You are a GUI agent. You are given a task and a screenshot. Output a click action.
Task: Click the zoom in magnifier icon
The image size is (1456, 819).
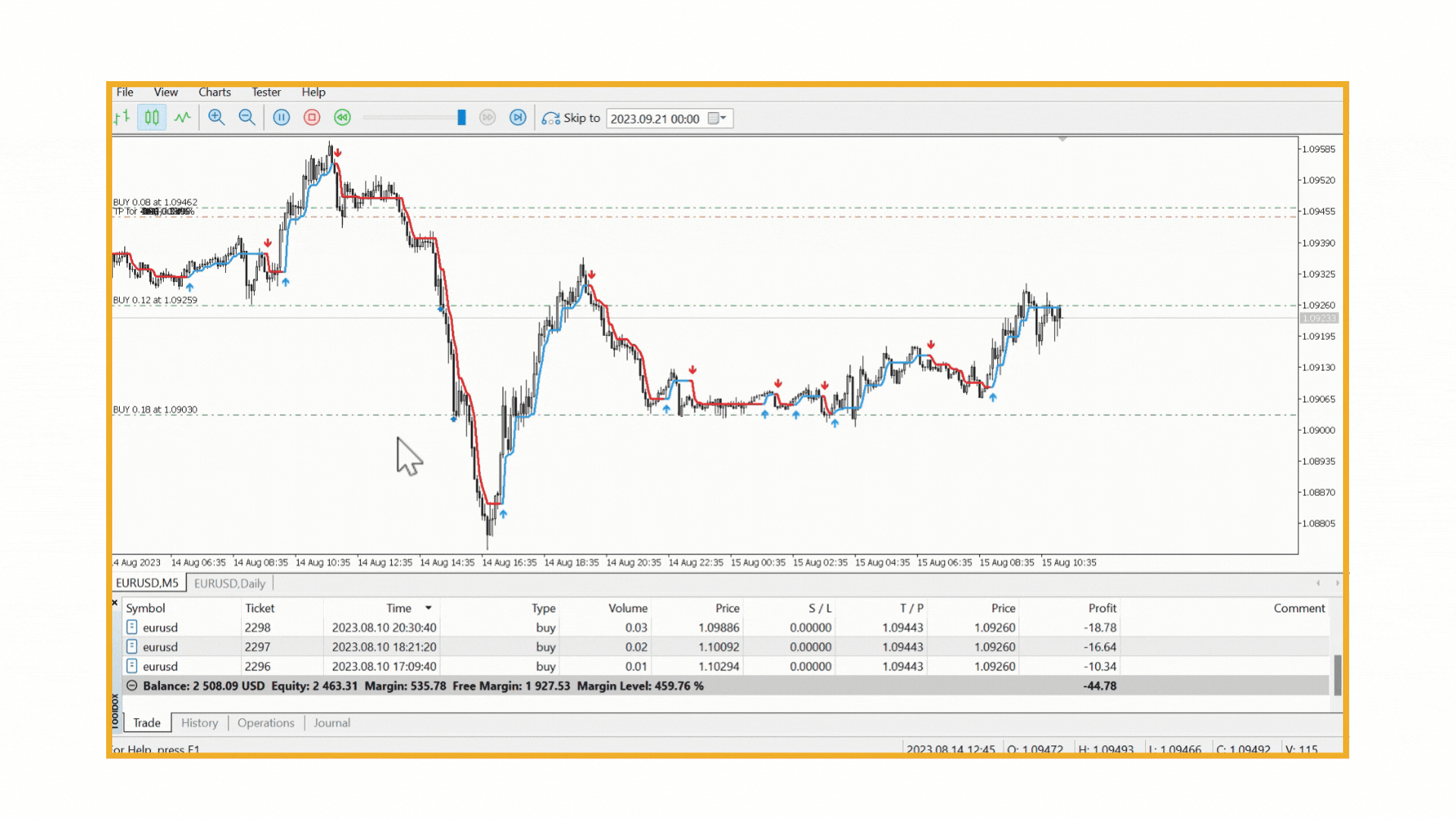[217, 118]
